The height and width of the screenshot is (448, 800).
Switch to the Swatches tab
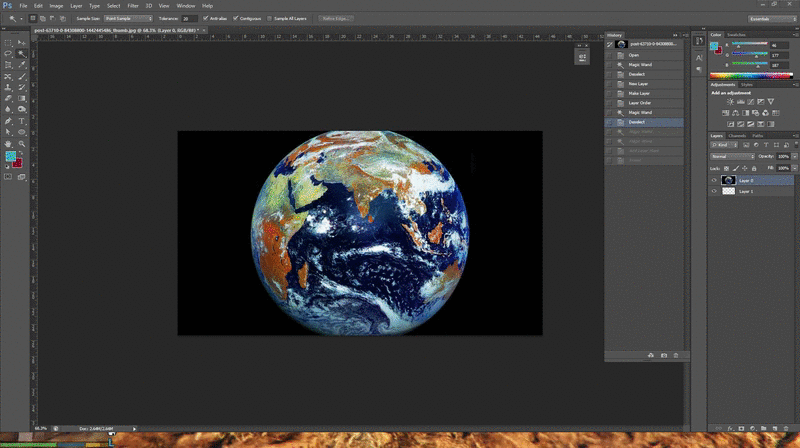pyautogui.click(x=736, y=35)
